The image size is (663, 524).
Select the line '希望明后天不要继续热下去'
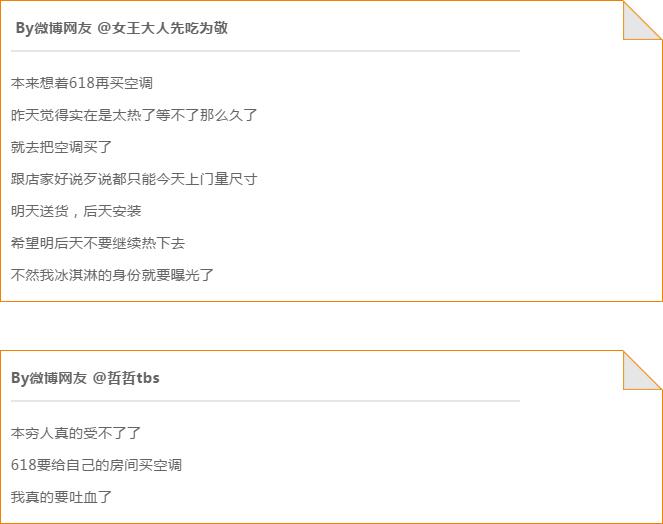tap(98, 243)
